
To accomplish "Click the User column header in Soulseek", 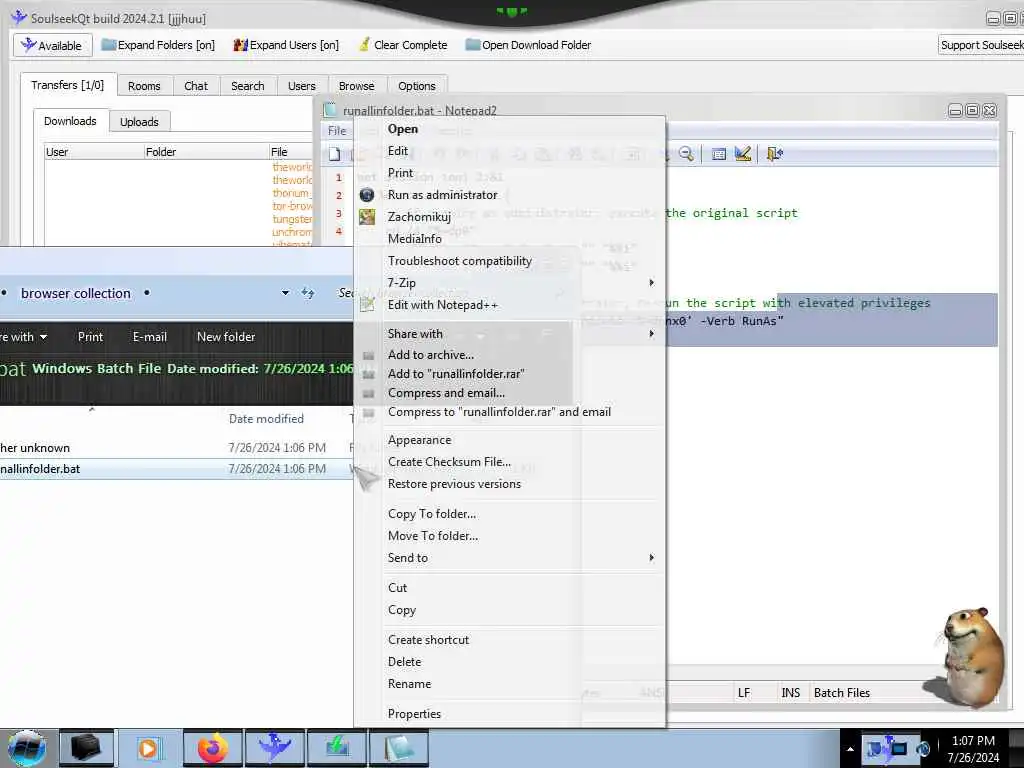I will click(93, 152).
